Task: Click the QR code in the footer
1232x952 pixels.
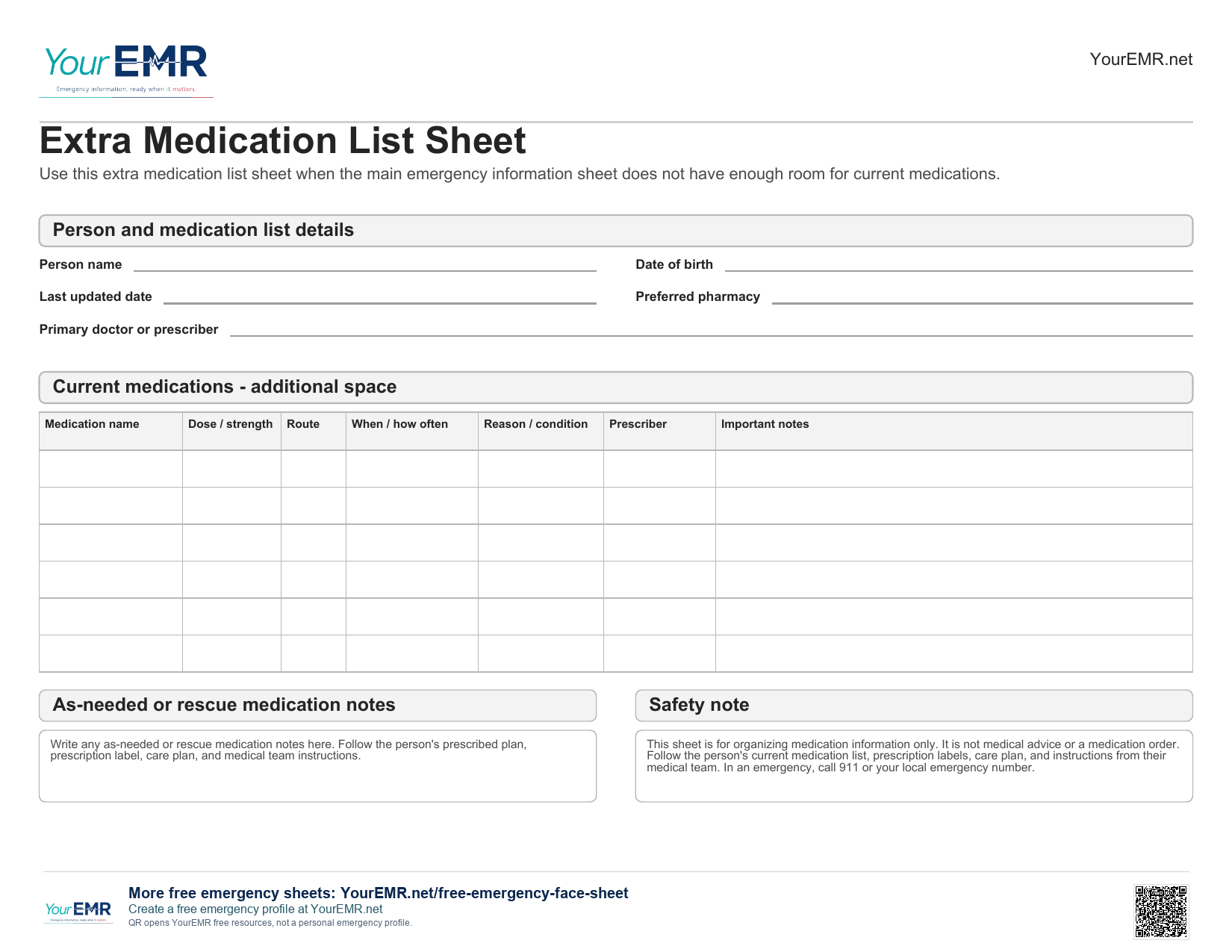Action: 1161,912
